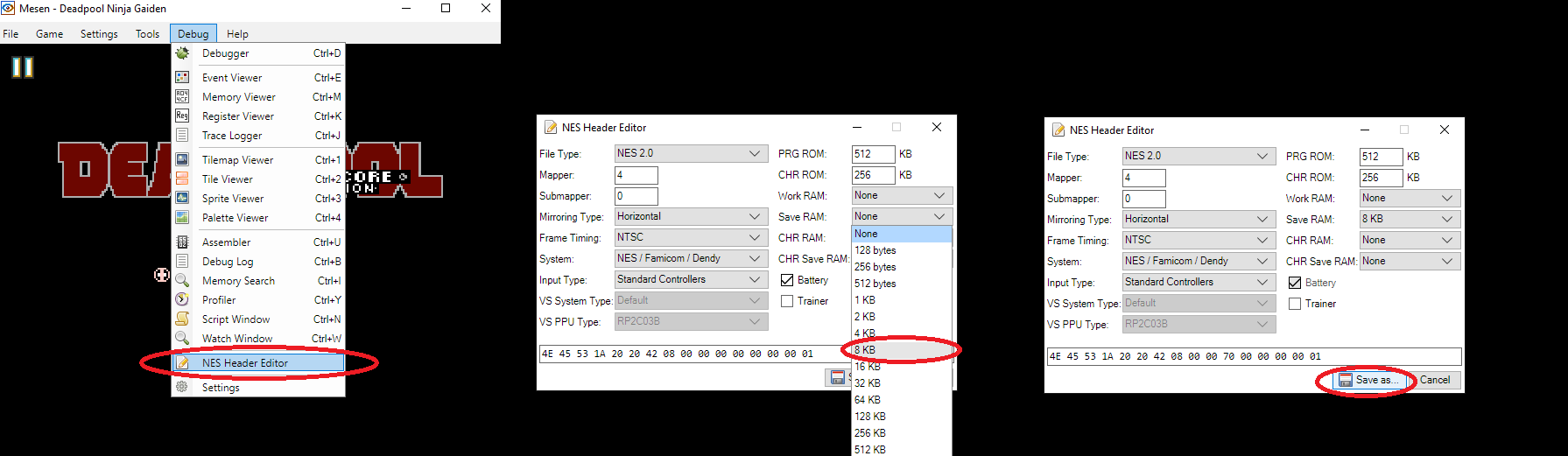Select 2 KB in the Save RAM list

coord(902,317)
